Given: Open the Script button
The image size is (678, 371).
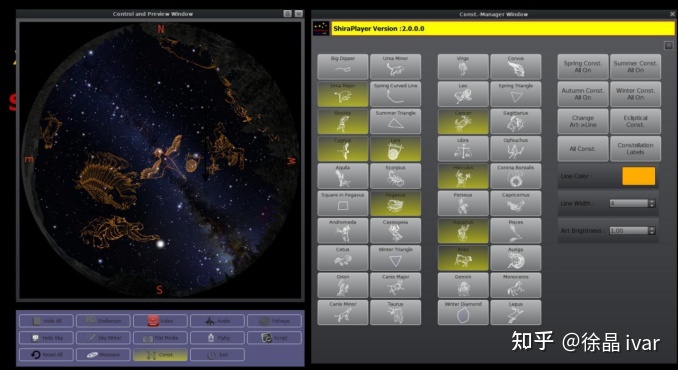Looking at the screenshot, I should (x=275, y=338).
